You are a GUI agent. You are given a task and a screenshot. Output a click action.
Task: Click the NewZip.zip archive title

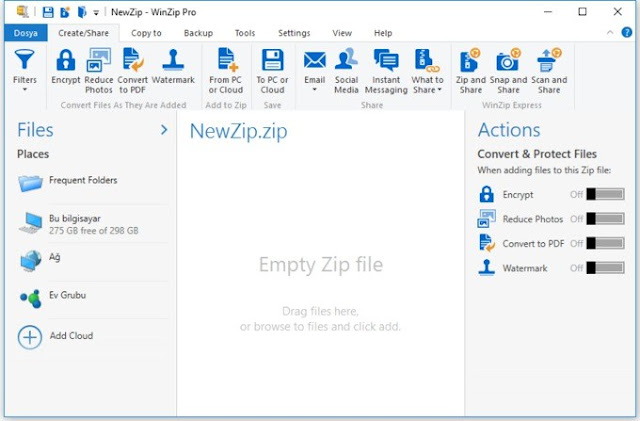click(x=239, y=131)
